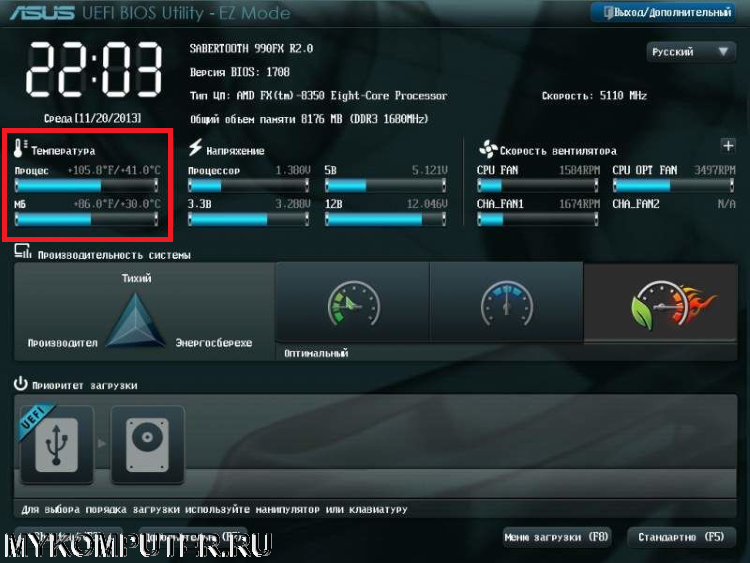Click the system performance icon
This screenshot has width=750, height=563.
22,251
